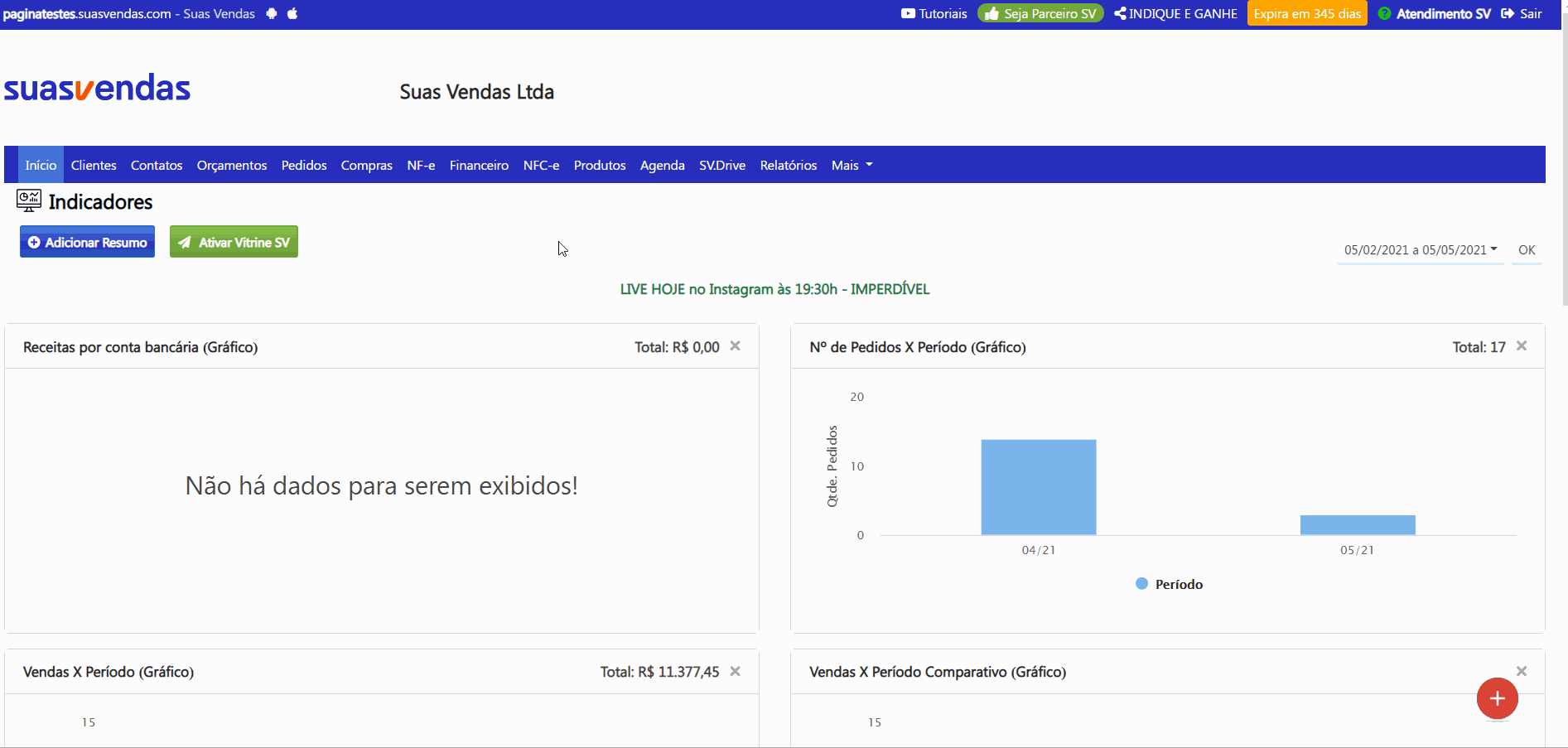Click the suasvendas logo
The height and width of the screenshot is (748, 1568).
point(97,87)
